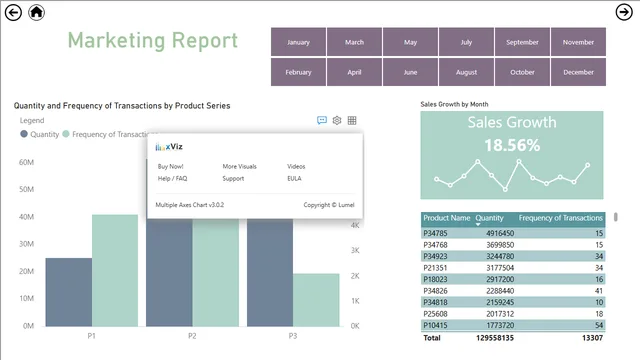
Task: Click the Sales Growth by Month title
Action: (x=454, y=104)
